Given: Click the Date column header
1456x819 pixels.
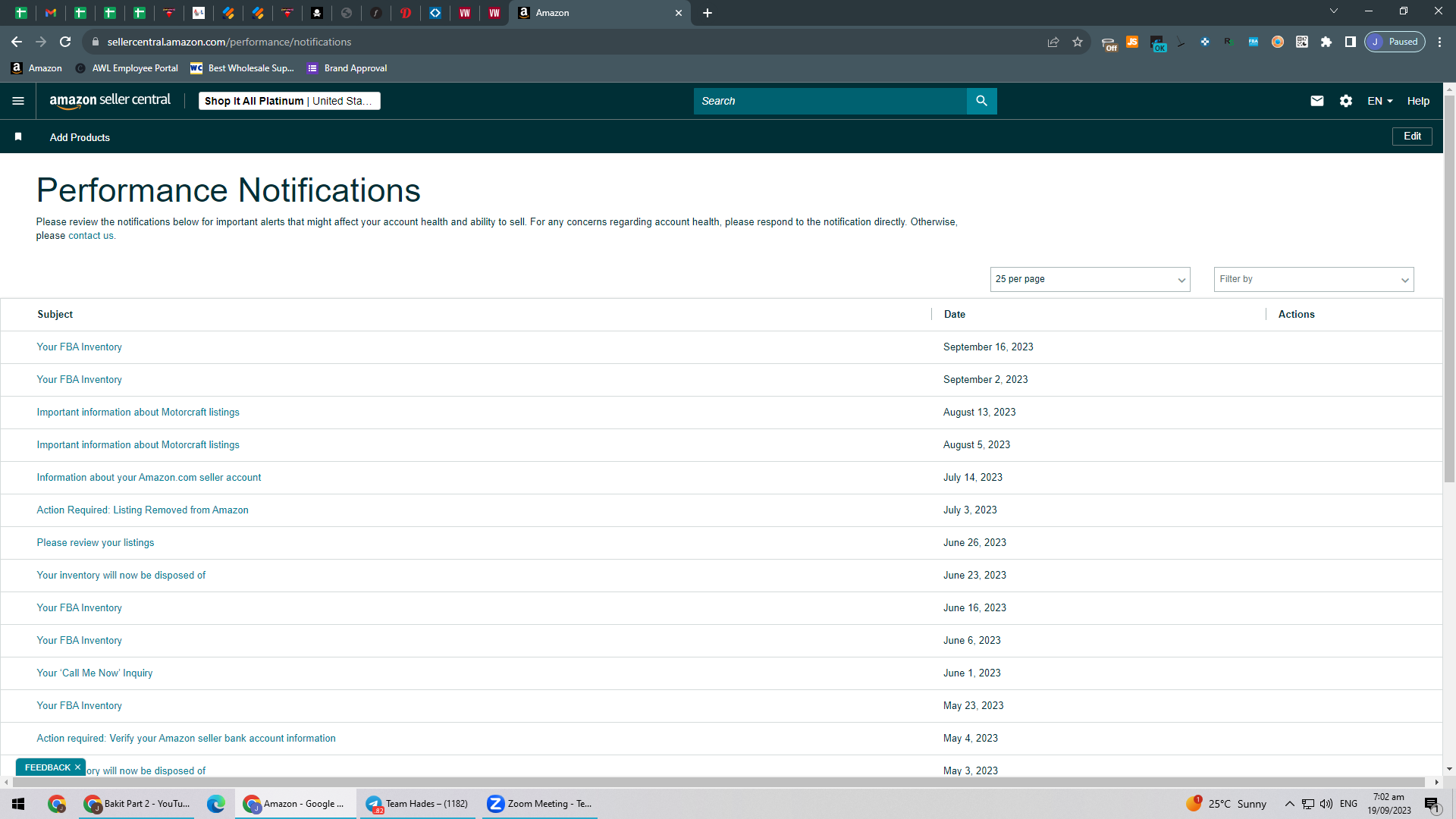Looking at the screenshot, I should click(955, 314).
